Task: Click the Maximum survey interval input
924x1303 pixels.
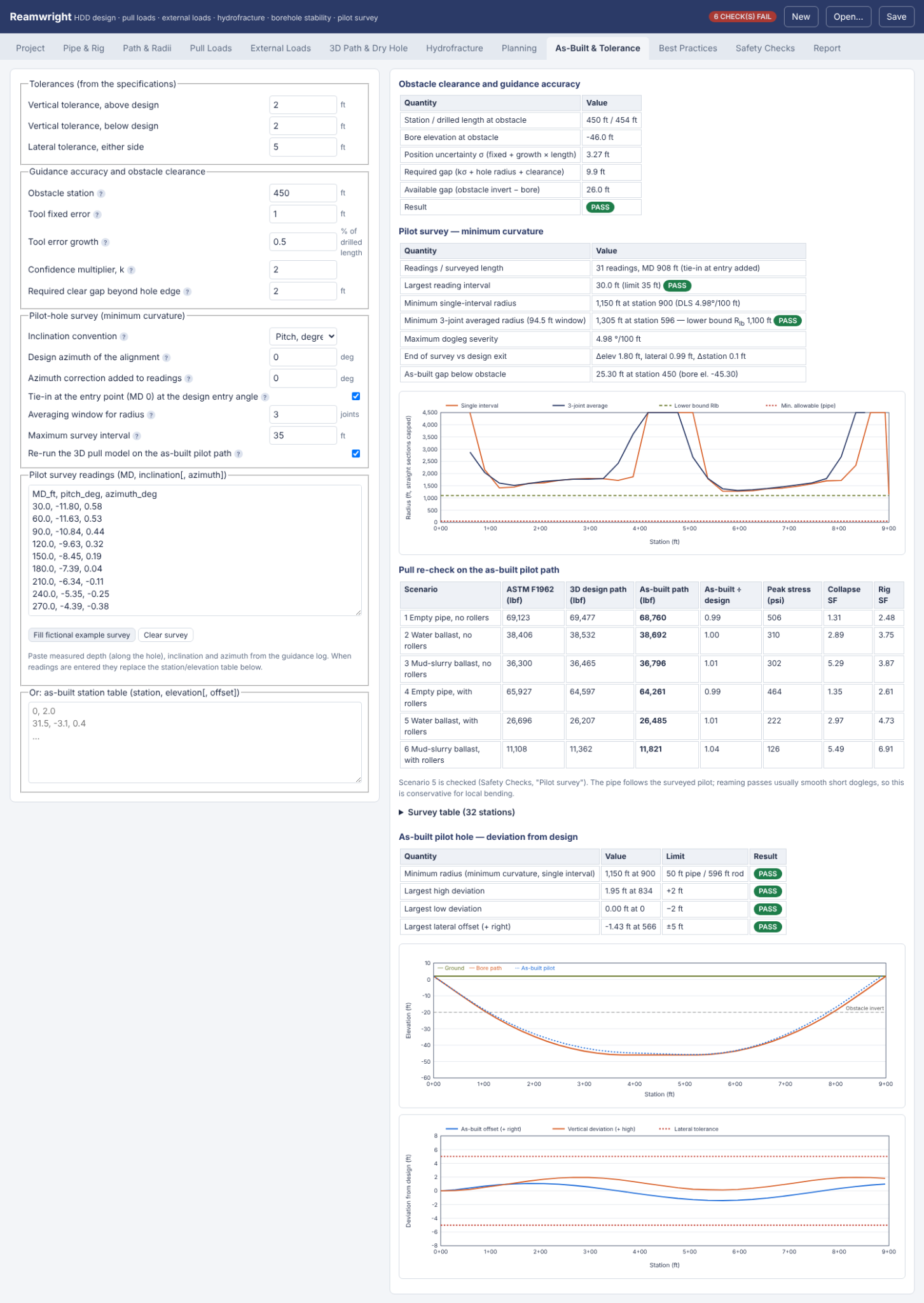Action: [303, 435]
